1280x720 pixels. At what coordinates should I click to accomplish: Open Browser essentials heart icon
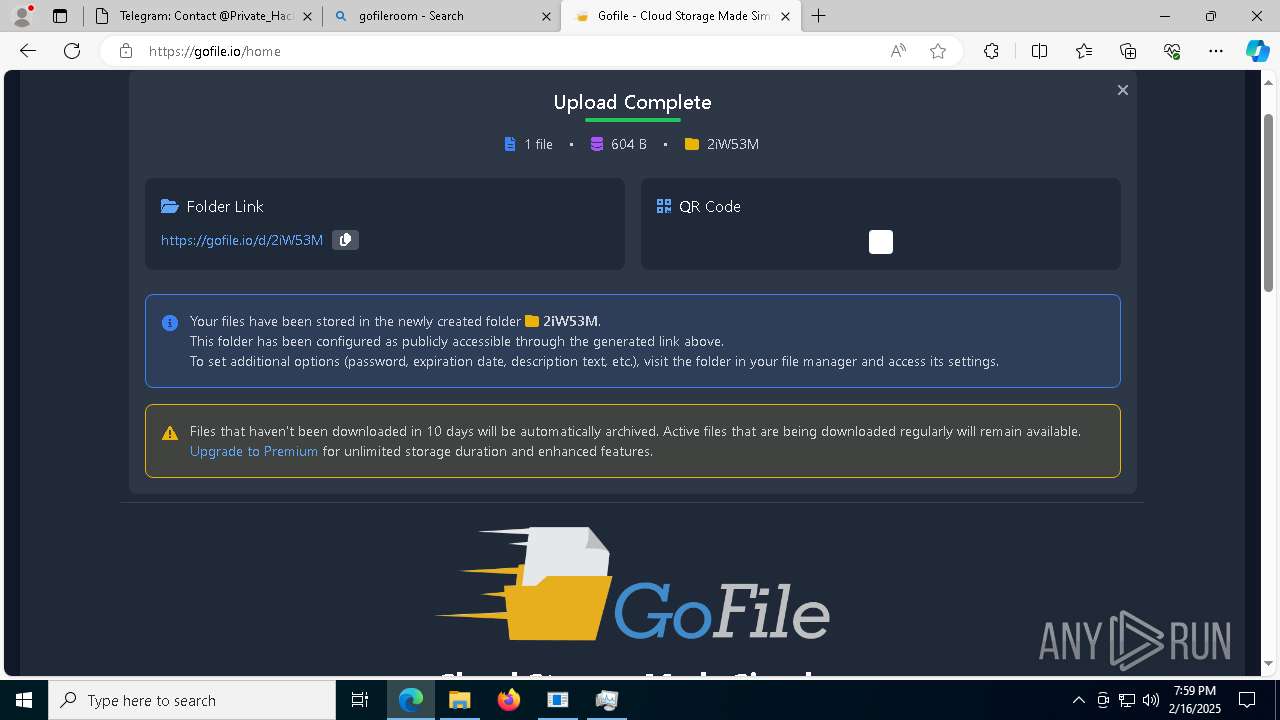tap(1172, 51)
